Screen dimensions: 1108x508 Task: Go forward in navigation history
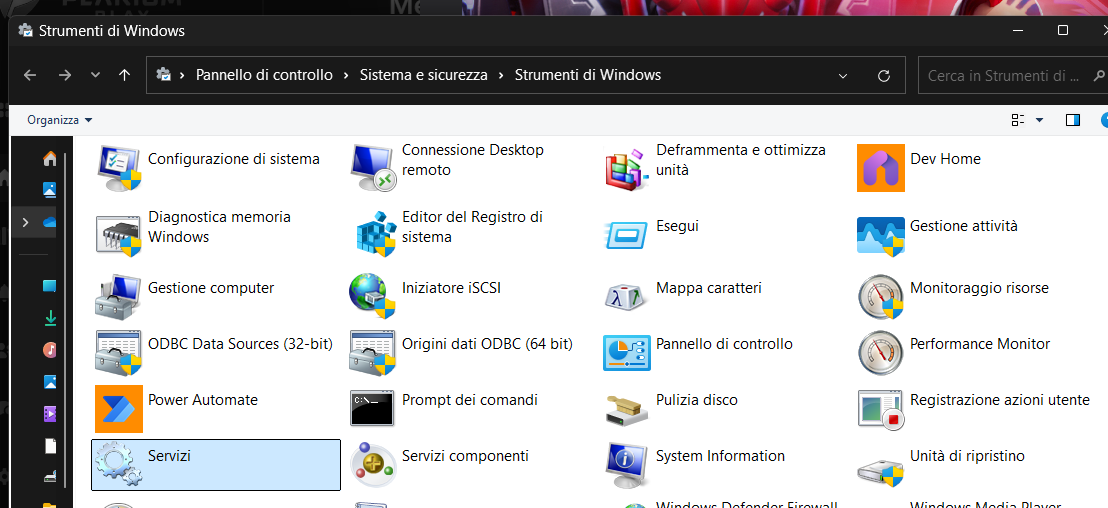coord(65,75)
